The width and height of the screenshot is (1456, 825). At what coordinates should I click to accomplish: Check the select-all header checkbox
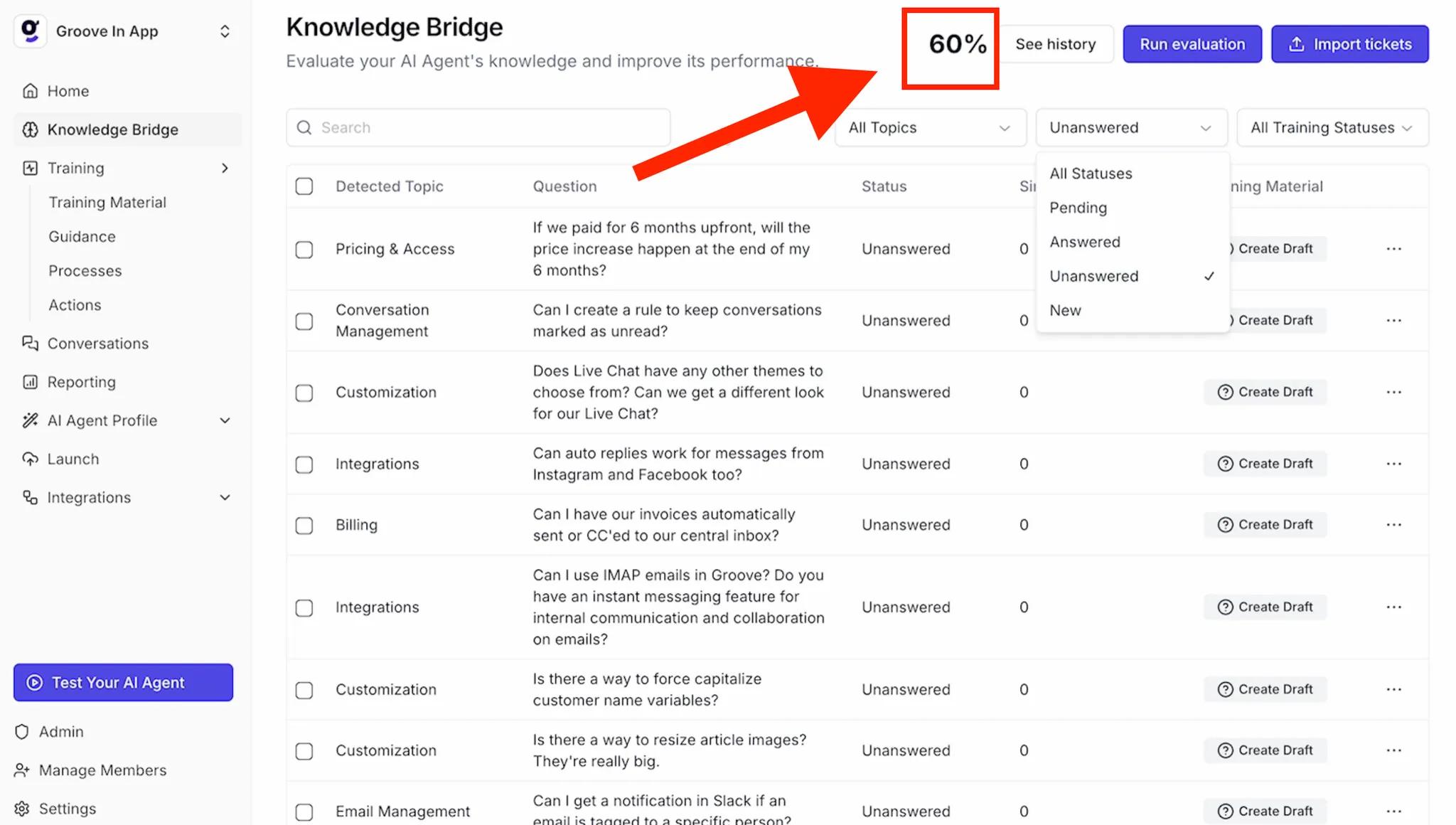(x=304, y=186)
